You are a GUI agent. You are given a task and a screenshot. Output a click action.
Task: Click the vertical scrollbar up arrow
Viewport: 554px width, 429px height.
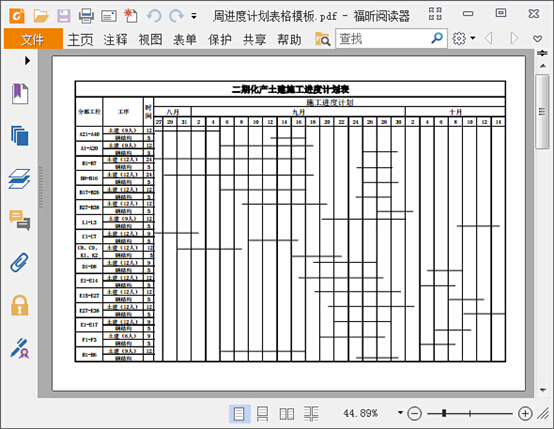pyautogui.click(x=543, y=66)
